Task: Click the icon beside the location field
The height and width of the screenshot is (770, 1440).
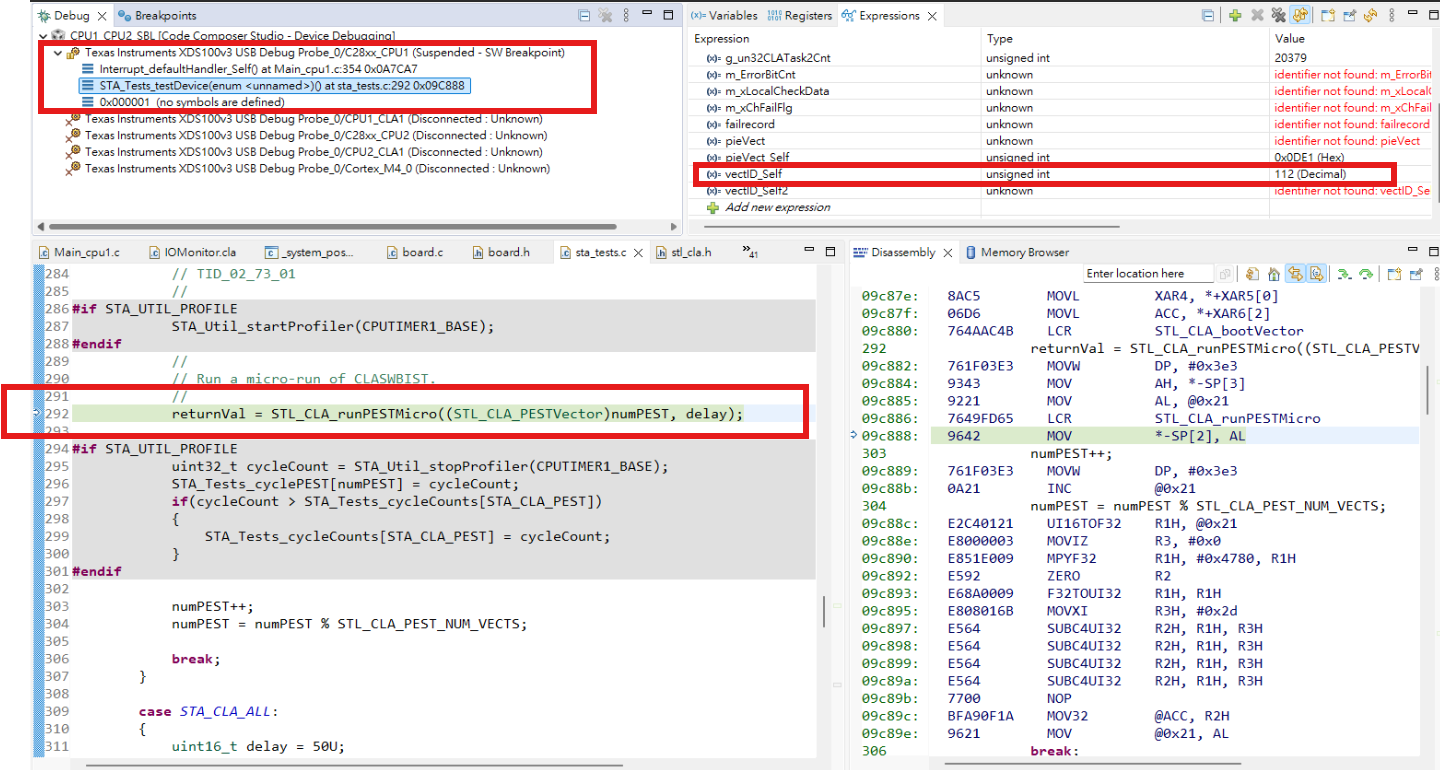Action: click(1225, 273)
